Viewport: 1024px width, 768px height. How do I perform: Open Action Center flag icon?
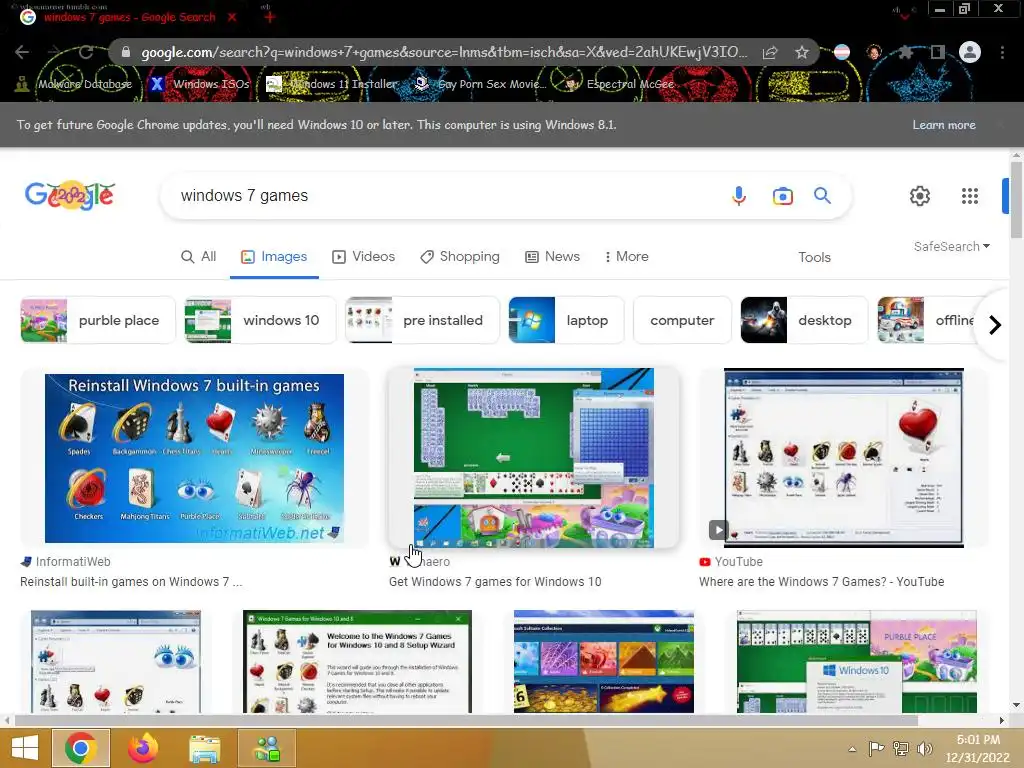coord(876,748)
